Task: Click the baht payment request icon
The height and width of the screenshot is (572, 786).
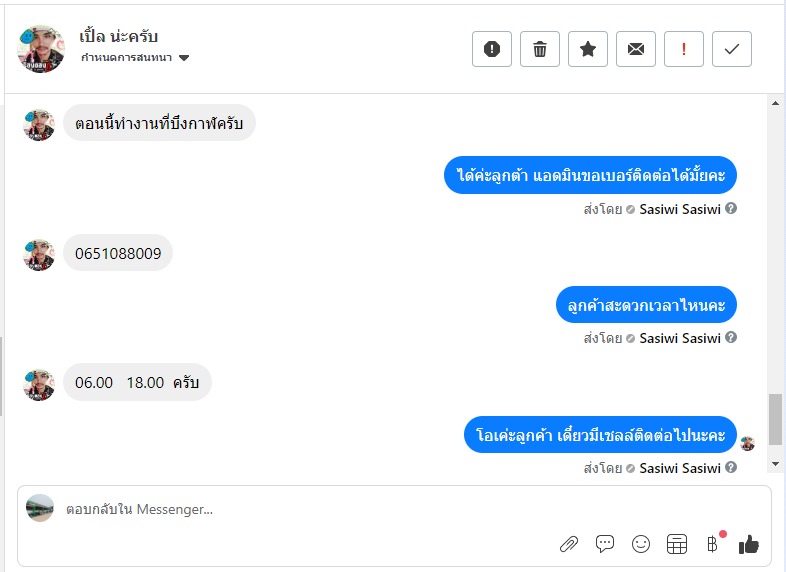Action: [x=712, y=544]
